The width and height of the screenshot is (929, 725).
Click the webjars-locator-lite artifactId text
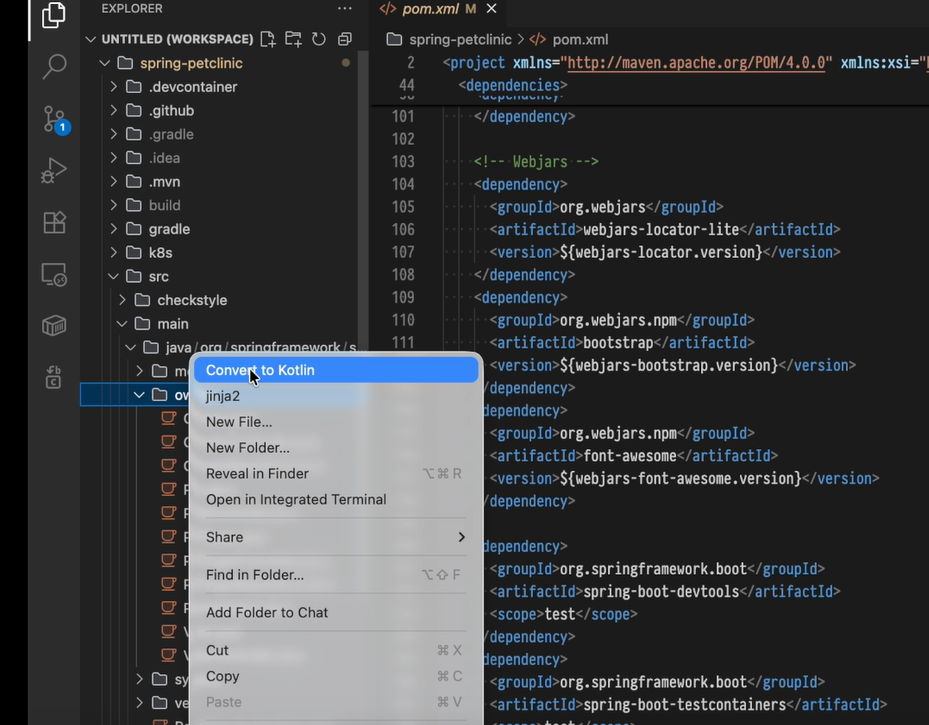pyautogui.click(x=661, y=229)
